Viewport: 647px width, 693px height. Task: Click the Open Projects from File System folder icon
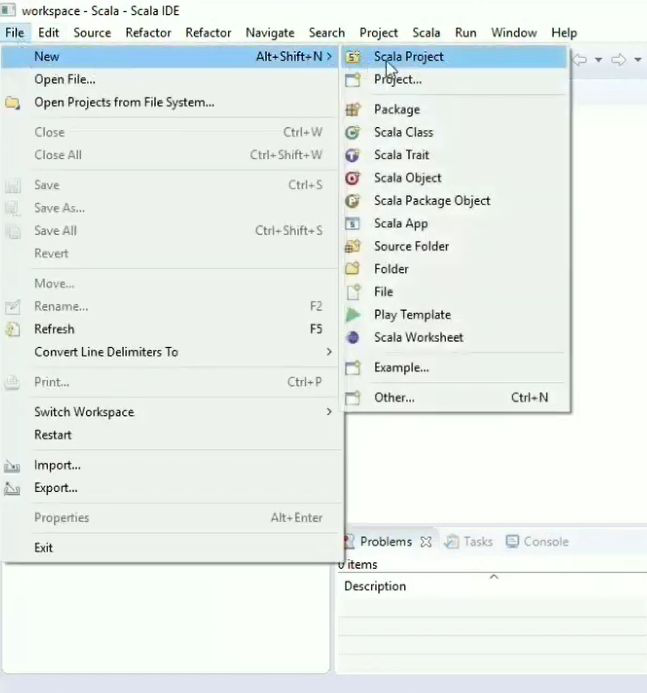(13, 103)
